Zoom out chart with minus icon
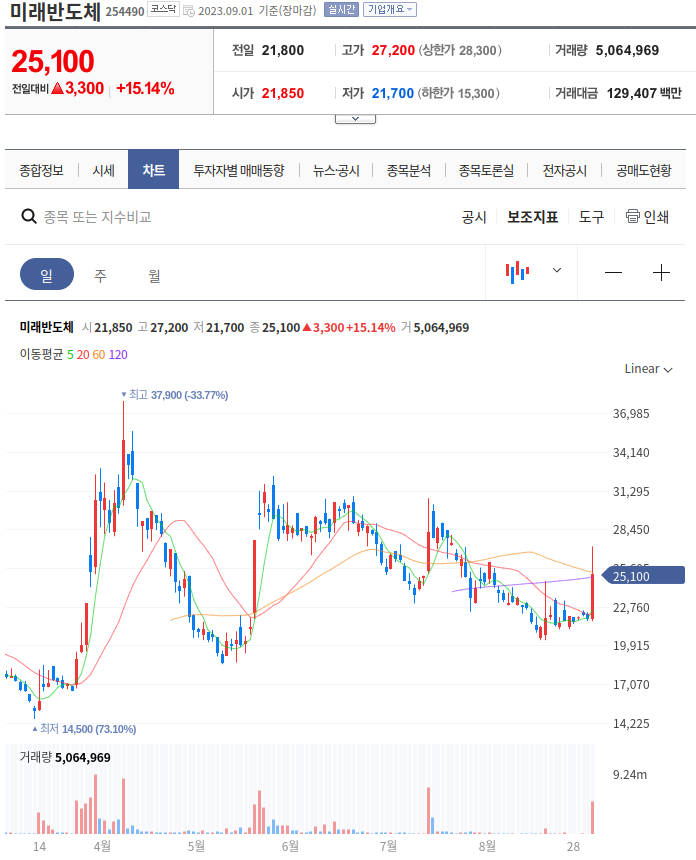 [x=613, y=273]
